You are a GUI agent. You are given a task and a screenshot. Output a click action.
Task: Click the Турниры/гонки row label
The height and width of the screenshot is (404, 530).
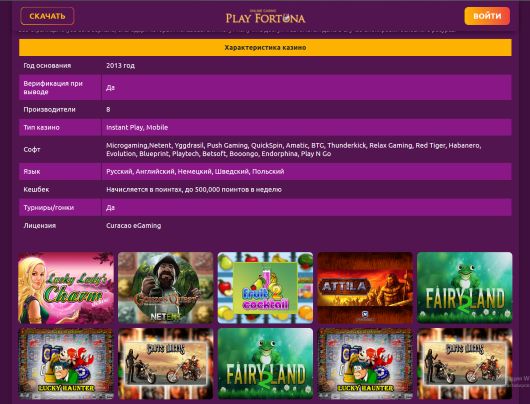click(49, 208)
